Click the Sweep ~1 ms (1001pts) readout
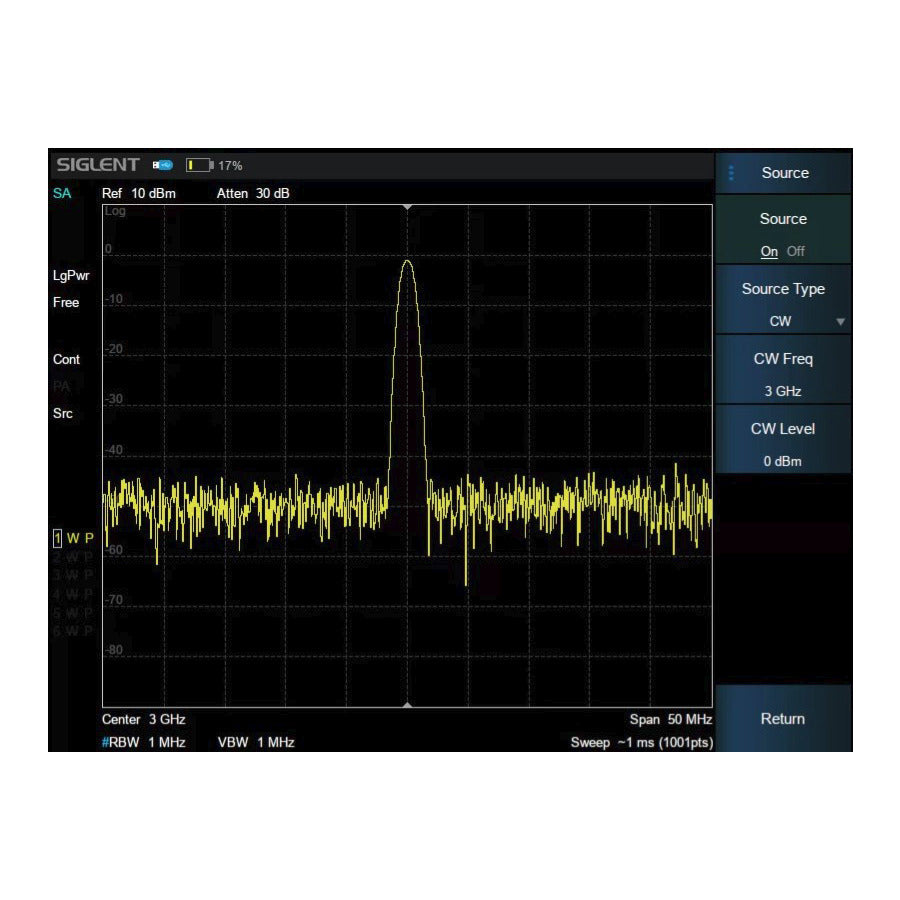Image resolution: width=900 pixels, height=900 pixels. pos(642,743)
